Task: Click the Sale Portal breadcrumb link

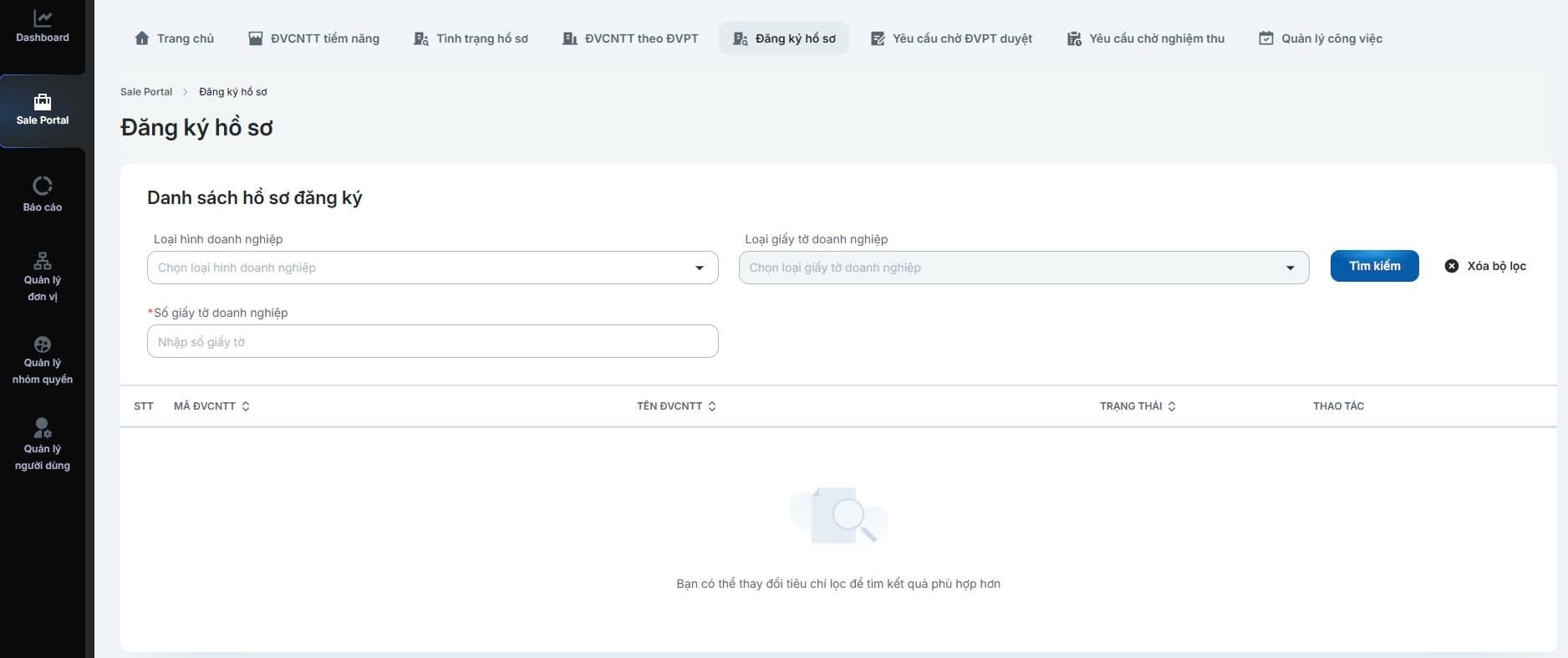Action: click(146, 92)
